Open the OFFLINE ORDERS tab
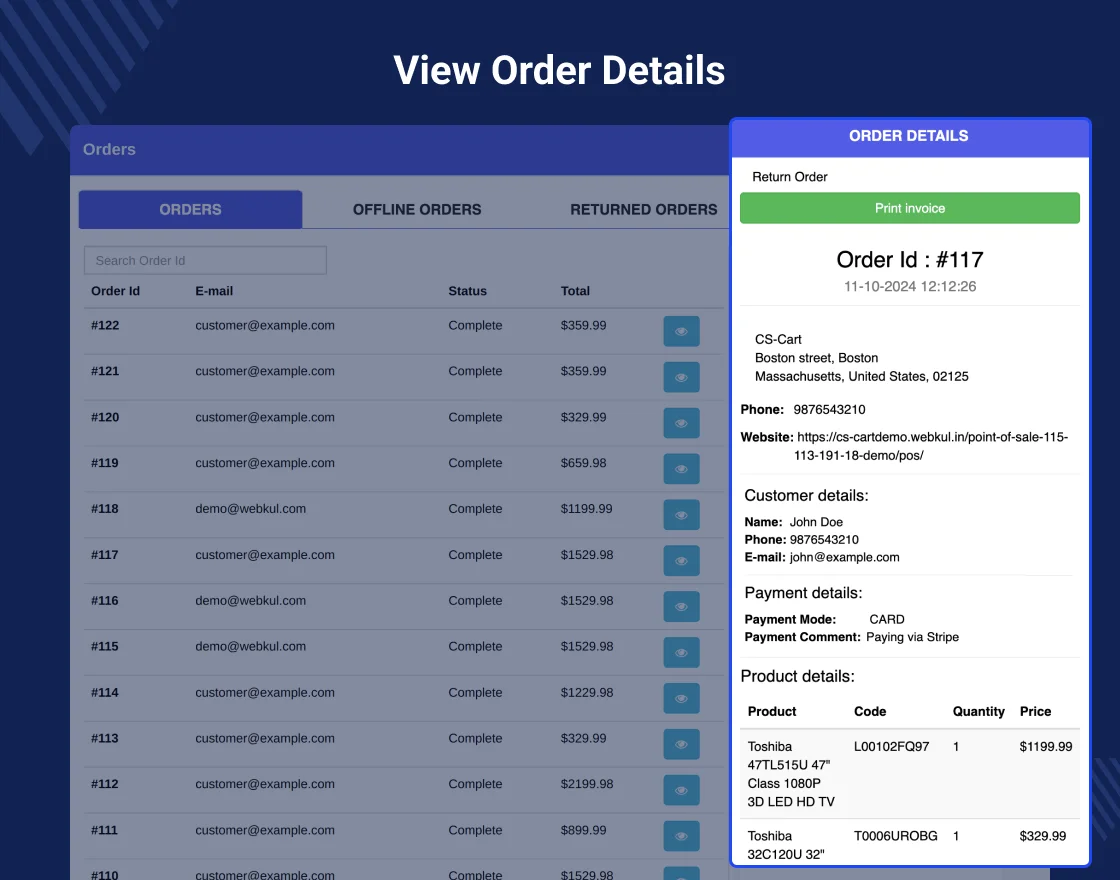 [x=417, y=209]
